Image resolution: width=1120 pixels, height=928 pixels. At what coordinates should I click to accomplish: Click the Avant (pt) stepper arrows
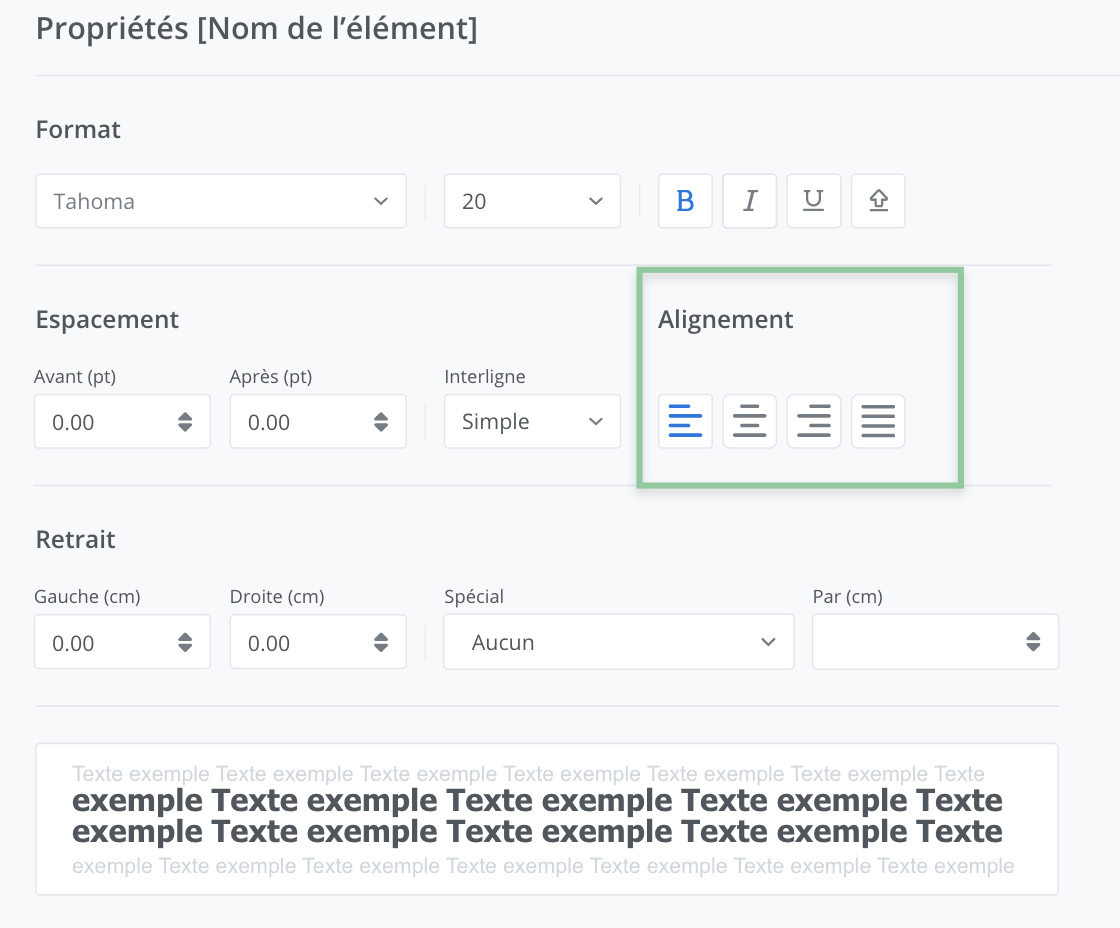click(185, 422)
